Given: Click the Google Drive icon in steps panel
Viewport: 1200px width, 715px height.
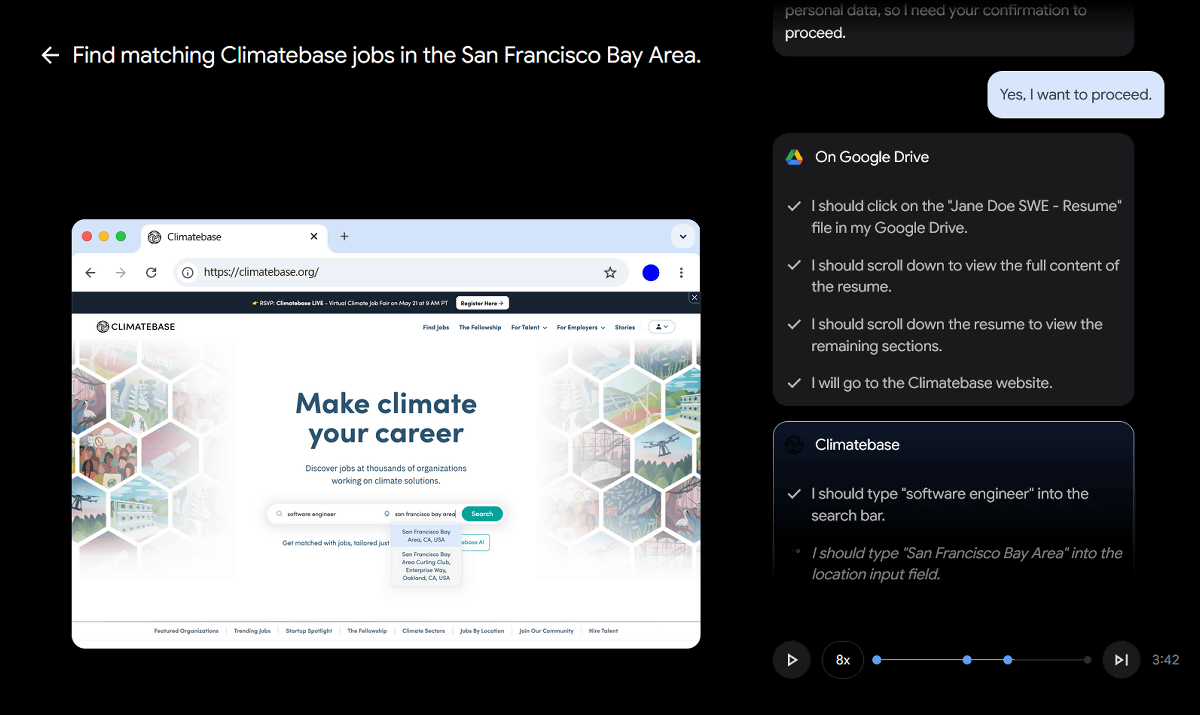Looking at the screenshot, I should click(x=794, y=157).
